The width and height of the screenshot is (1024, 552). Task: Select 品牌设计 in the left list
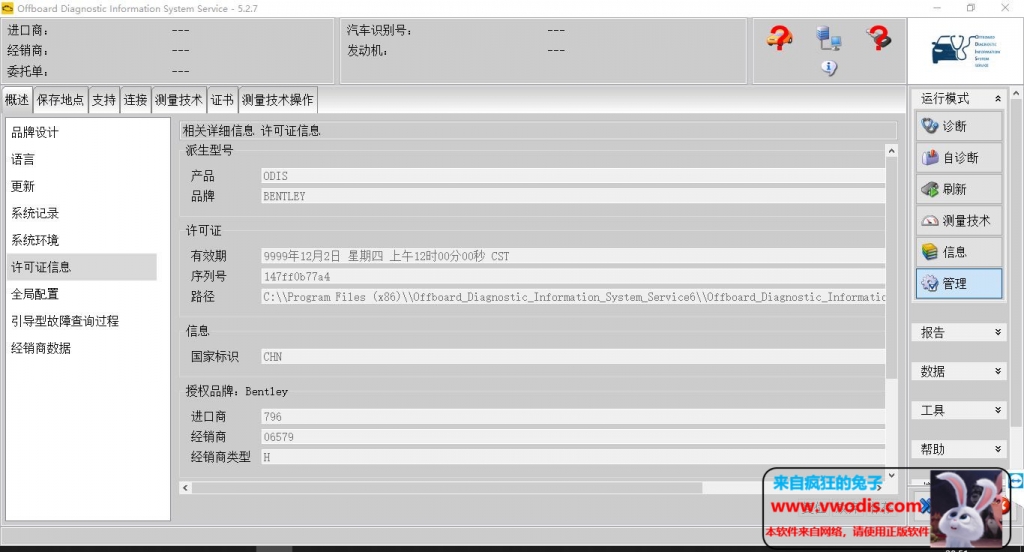pos(82,133)
